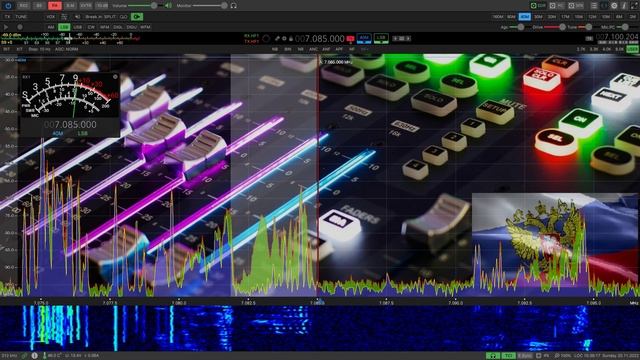The image size is (640, 360).
Task: Toggle the NB noise blanker
Action: (x=275, y=49)
